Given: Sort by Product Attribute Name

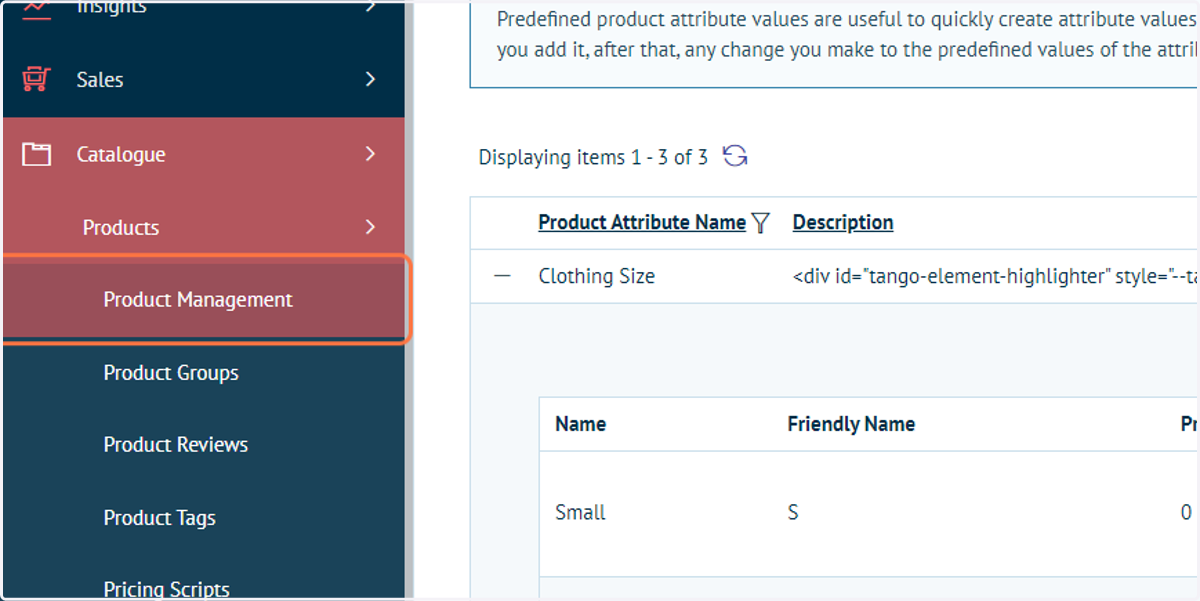Looking at the screenshot, I should point(642,223).
